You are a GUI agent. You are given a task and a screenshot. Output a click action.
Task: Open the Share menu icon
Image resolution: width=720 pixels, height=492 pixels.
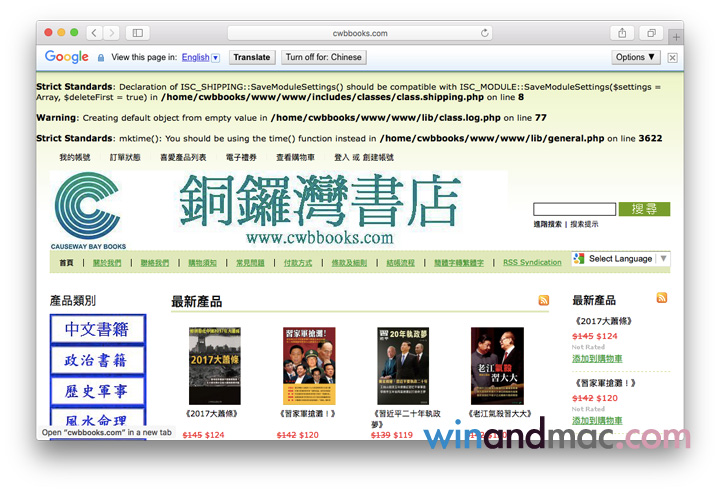[x=622, y=33]
